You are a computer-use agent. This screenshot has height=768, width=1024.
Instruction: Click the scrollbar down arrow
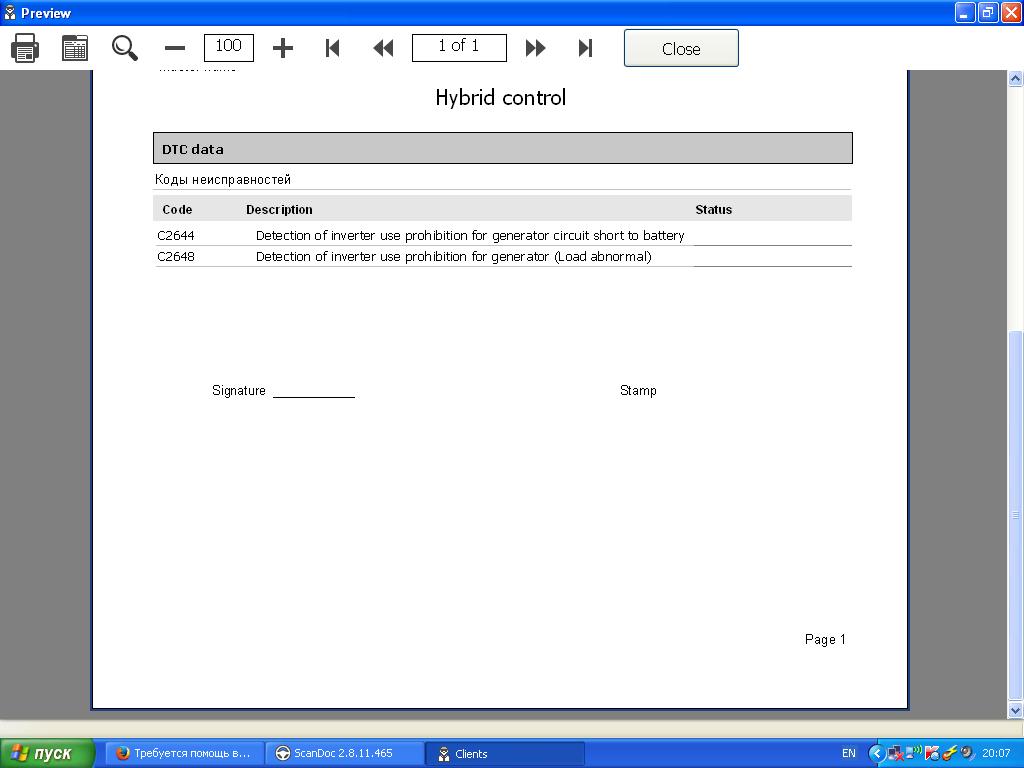pos(1016,711)
